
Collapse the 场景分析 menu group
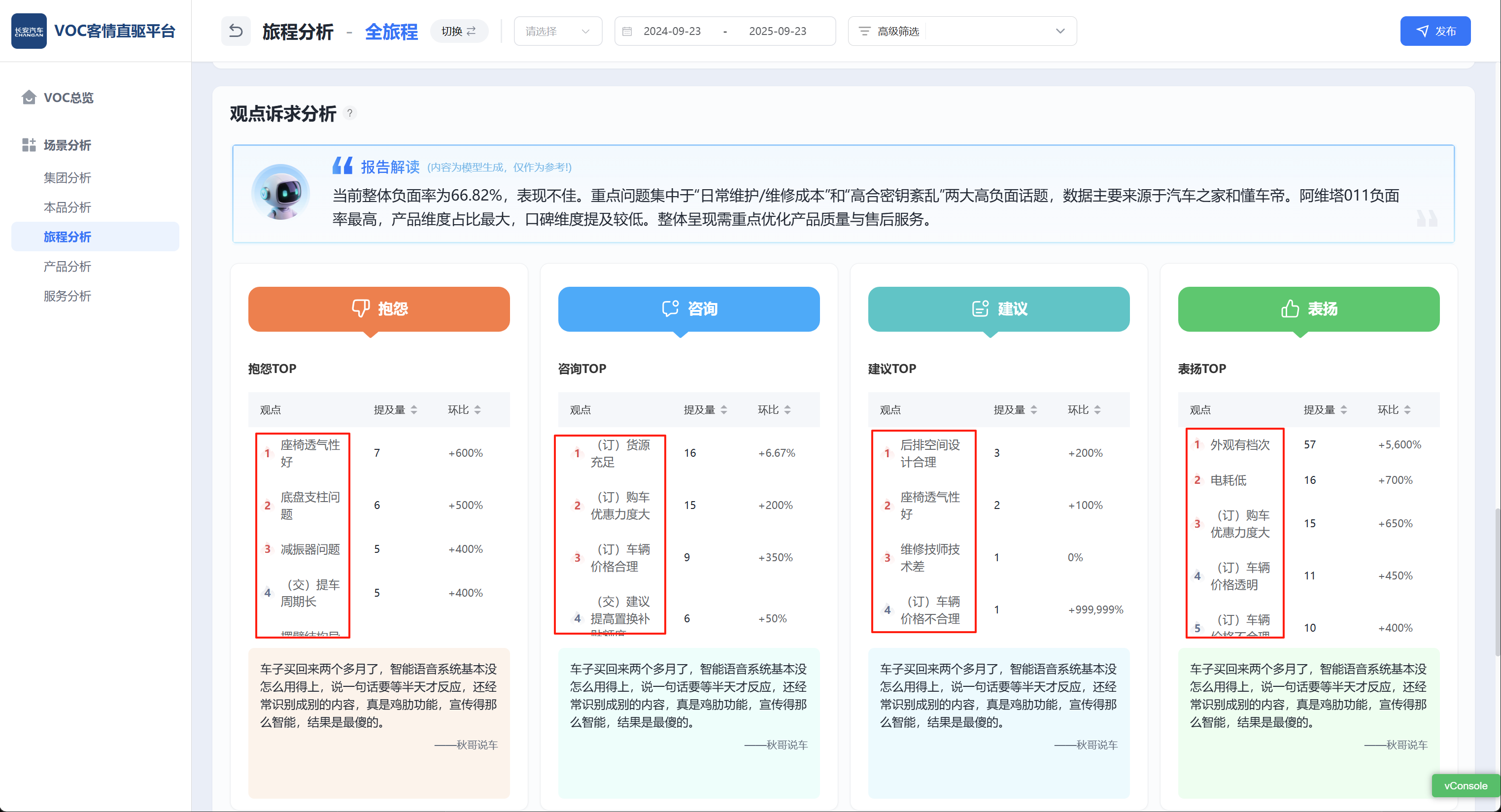pos(67,145)
